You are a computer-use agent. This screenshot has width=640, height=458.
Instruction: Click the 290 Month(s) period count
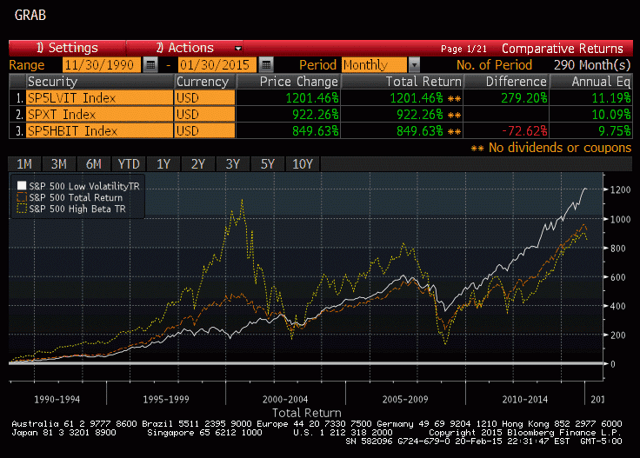(x=592, y=65)
